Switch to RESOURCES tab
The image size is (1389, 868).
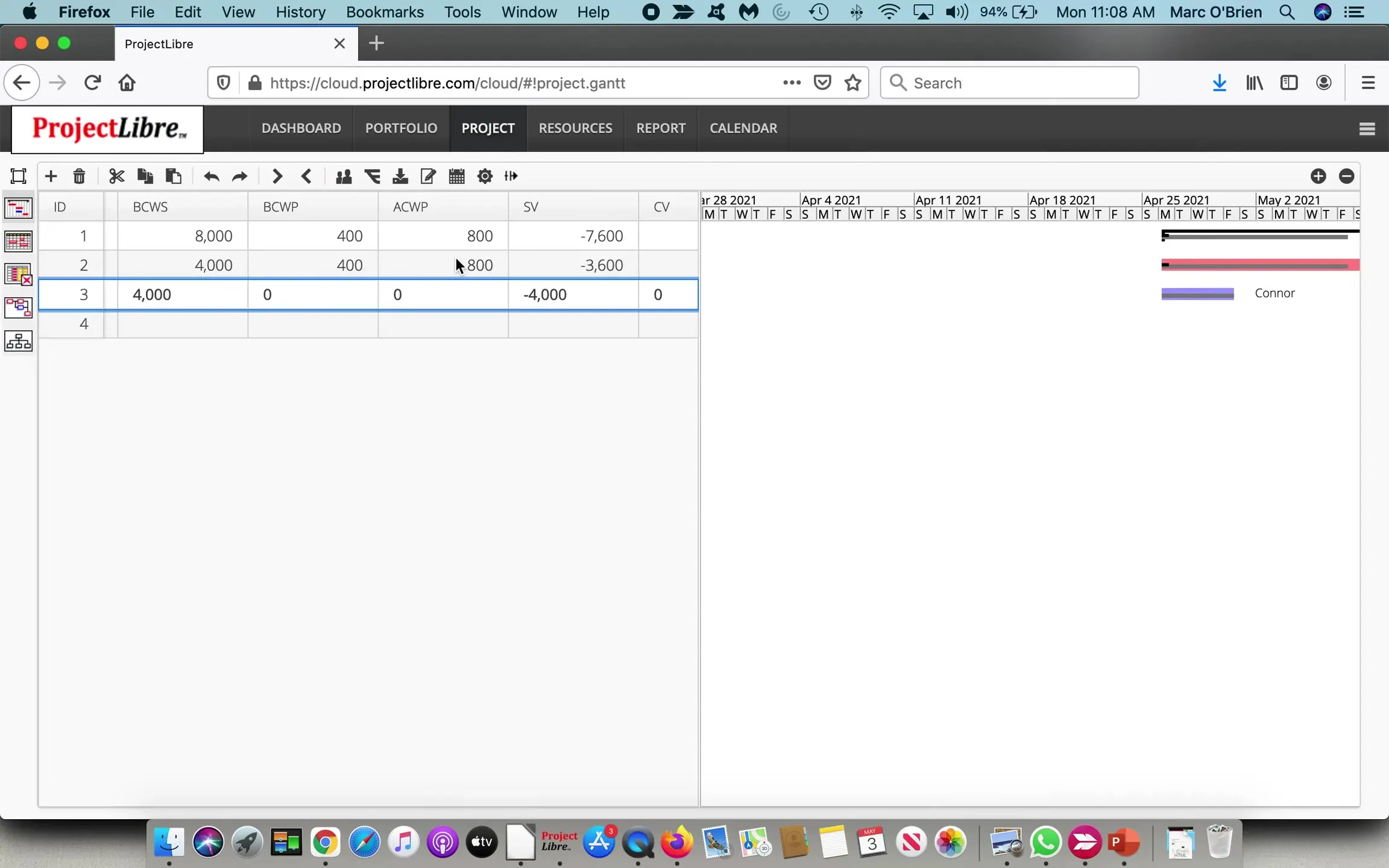pyautogui.click(x=575, y=128)
